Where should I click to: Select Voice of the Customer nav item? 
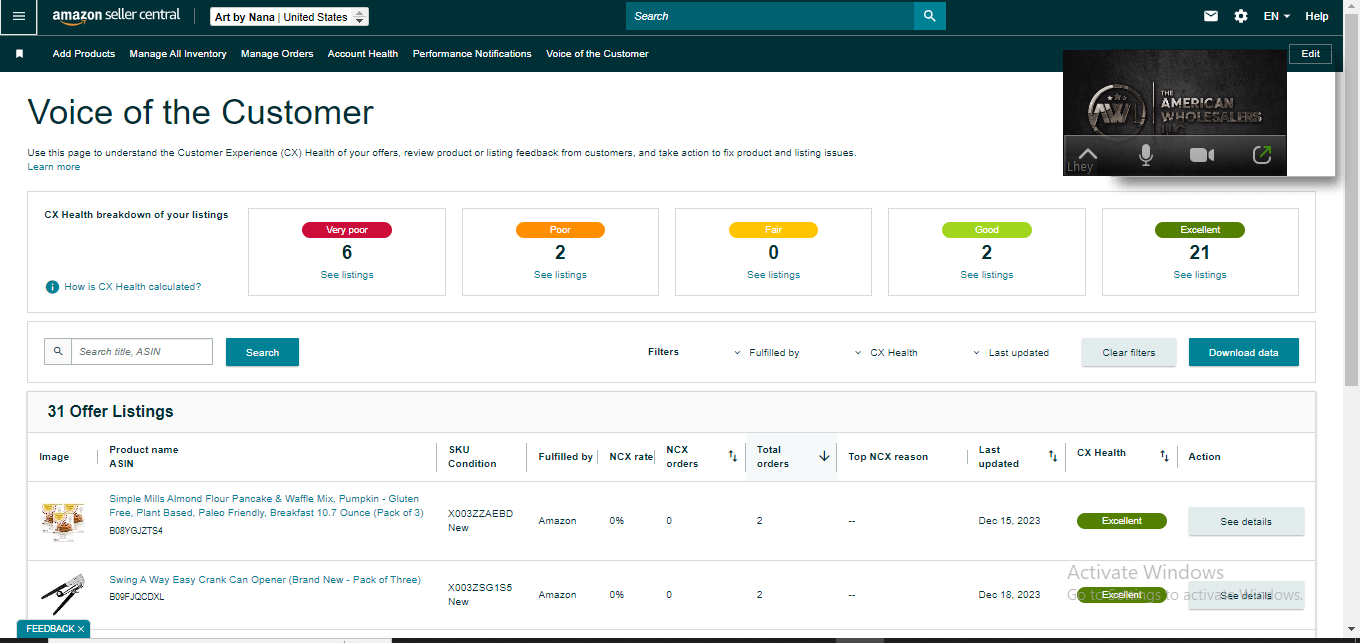(597, 54)
